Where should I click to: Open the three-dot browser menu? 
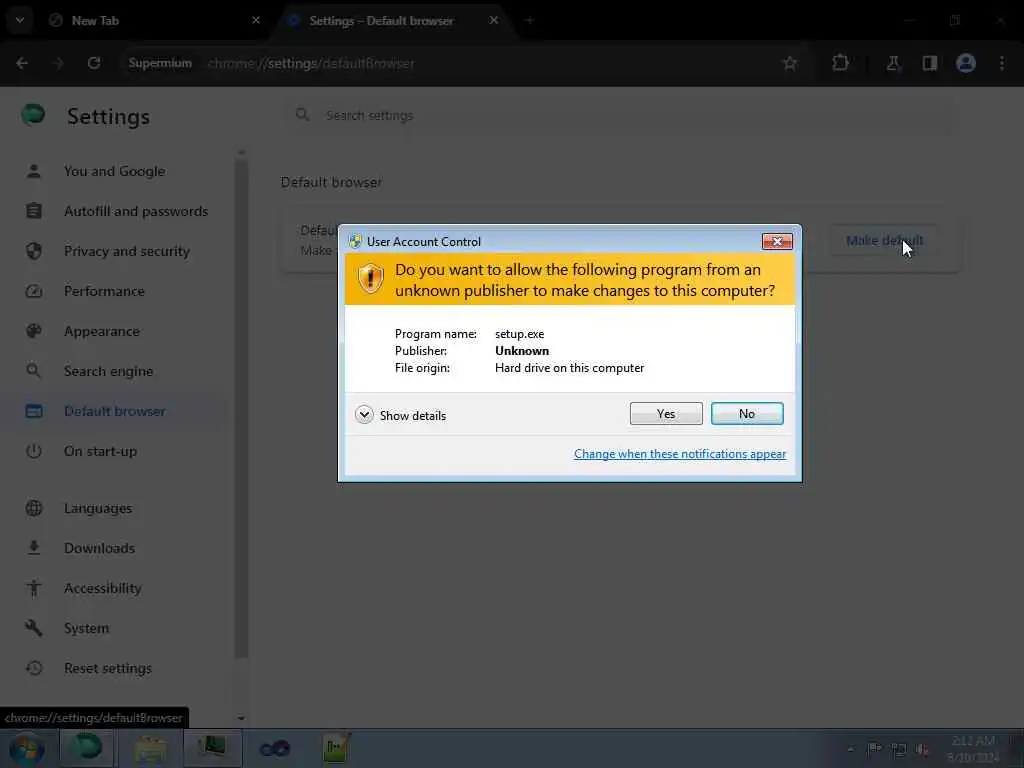1002,63
